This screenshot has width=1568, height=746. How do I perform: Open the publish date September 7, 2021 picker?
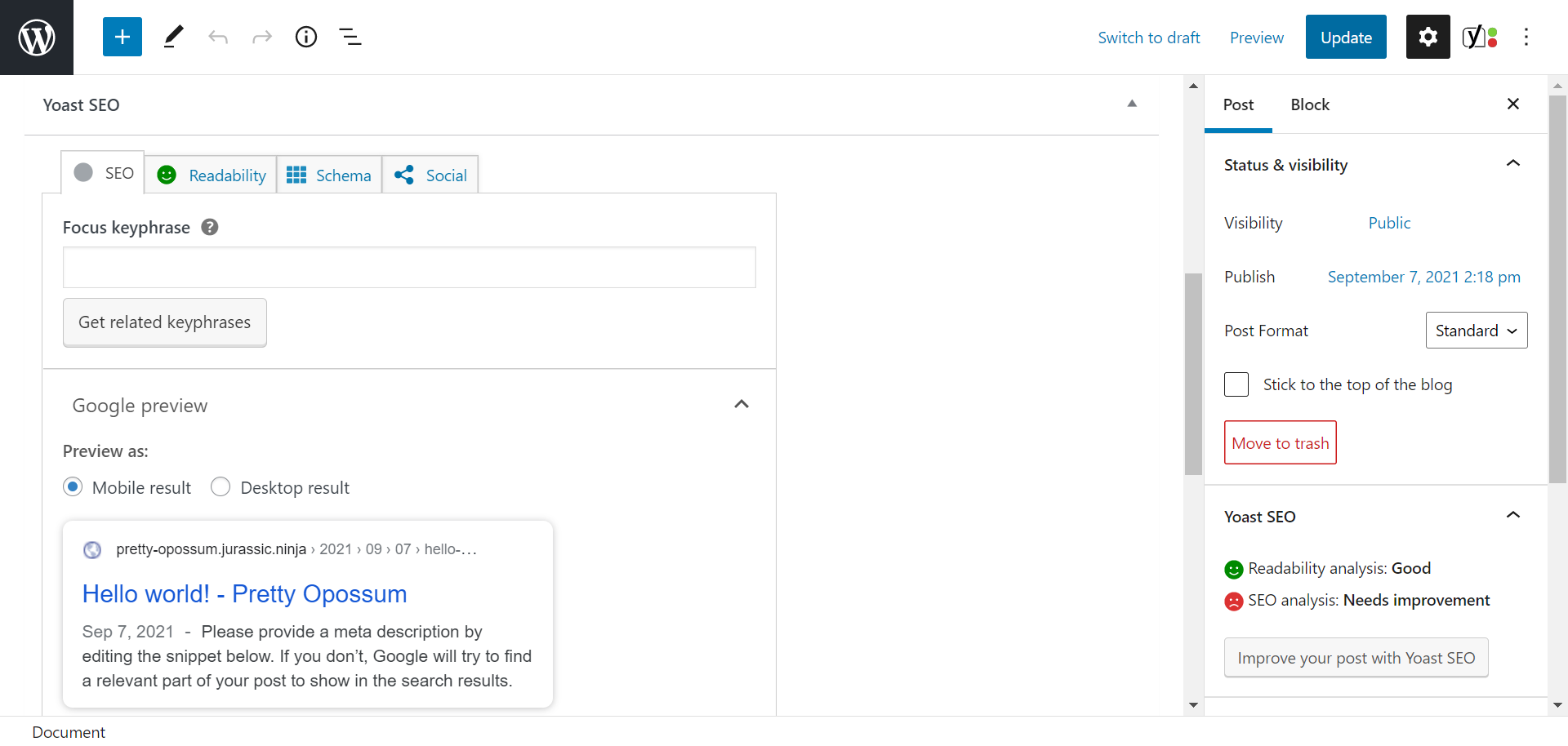1424,277
